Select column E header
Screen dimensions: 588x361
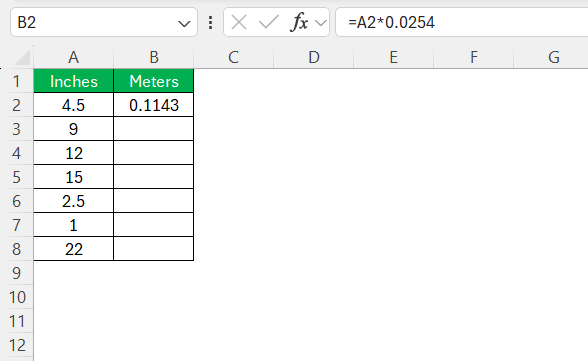[x=393, y=57]
